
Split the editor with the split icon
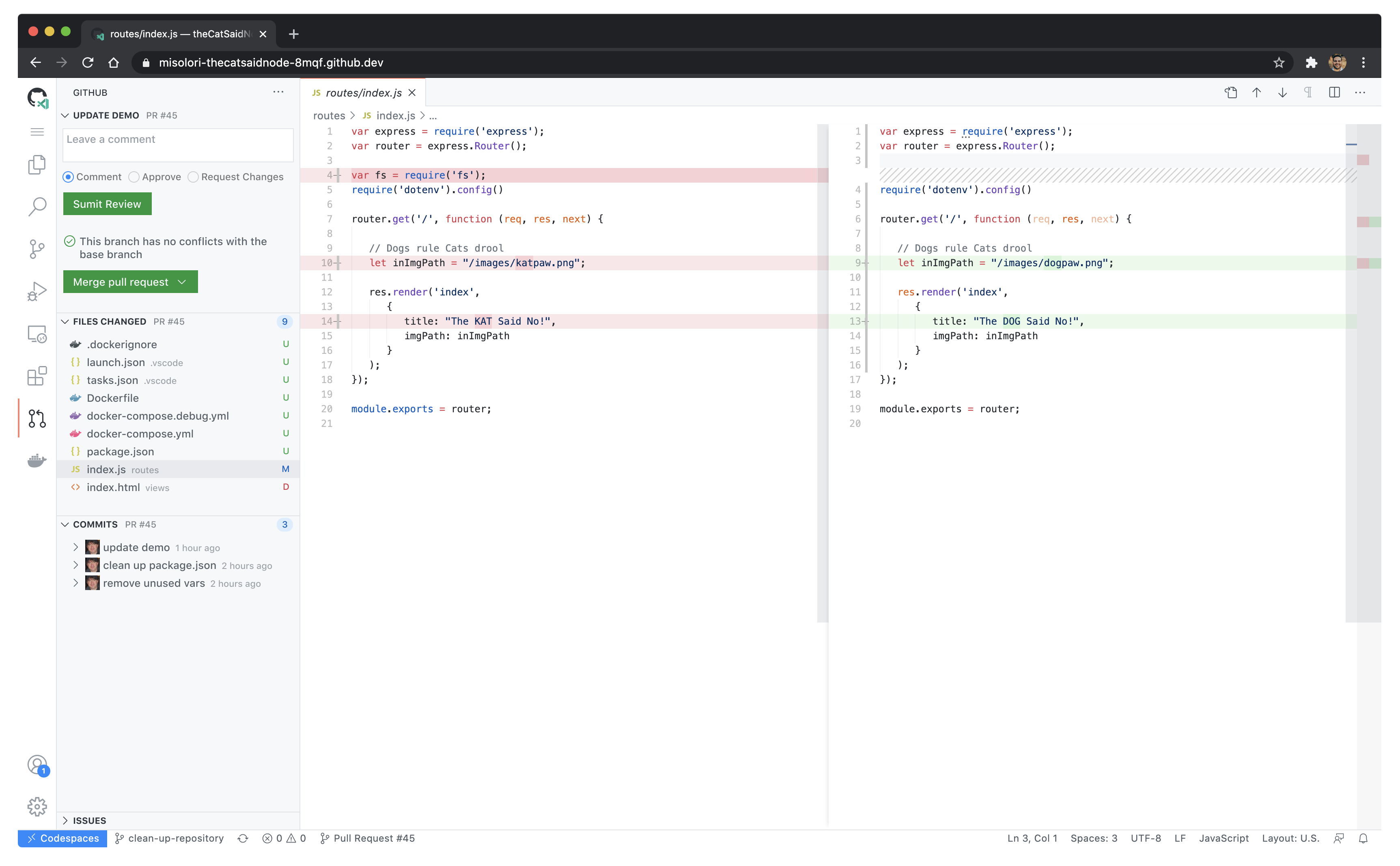[1334, 92]
